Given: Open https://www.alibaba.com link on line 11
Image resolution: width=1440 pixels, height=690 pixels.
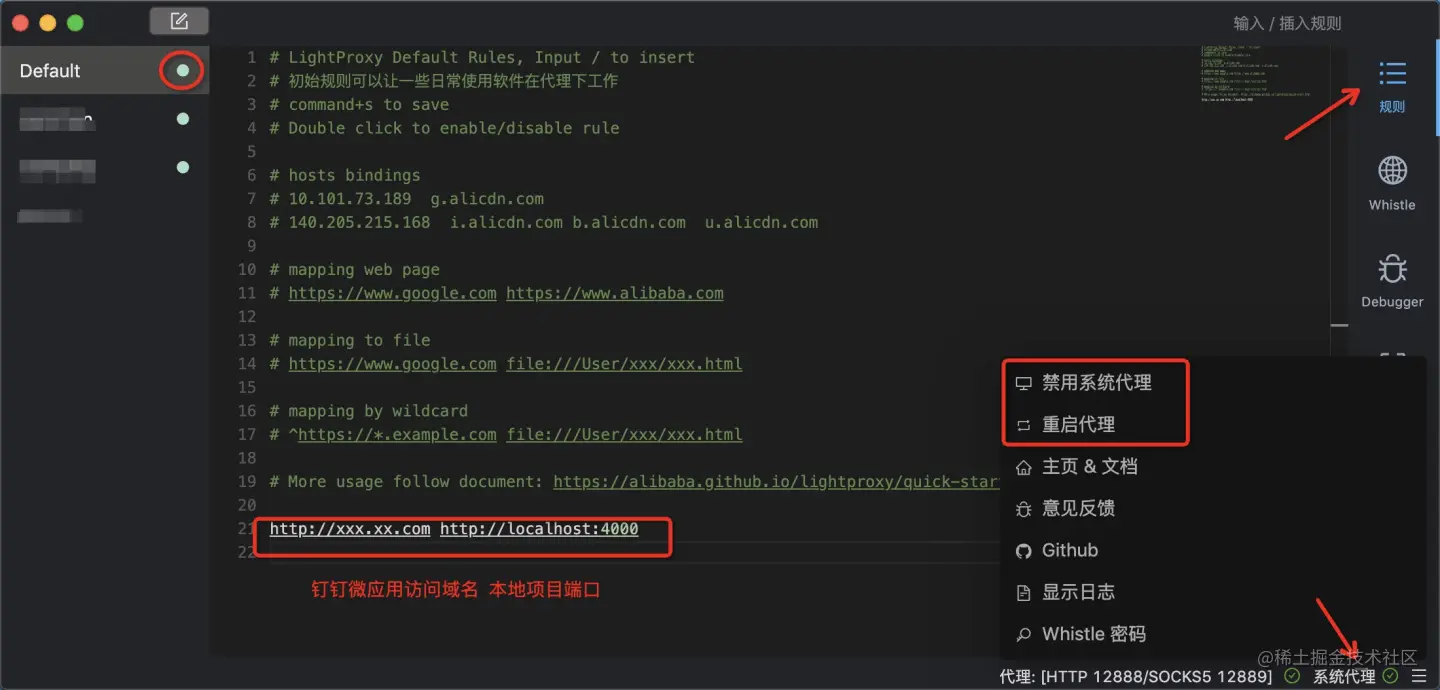Looking at the screenshot, I should (x=615, y=293).
